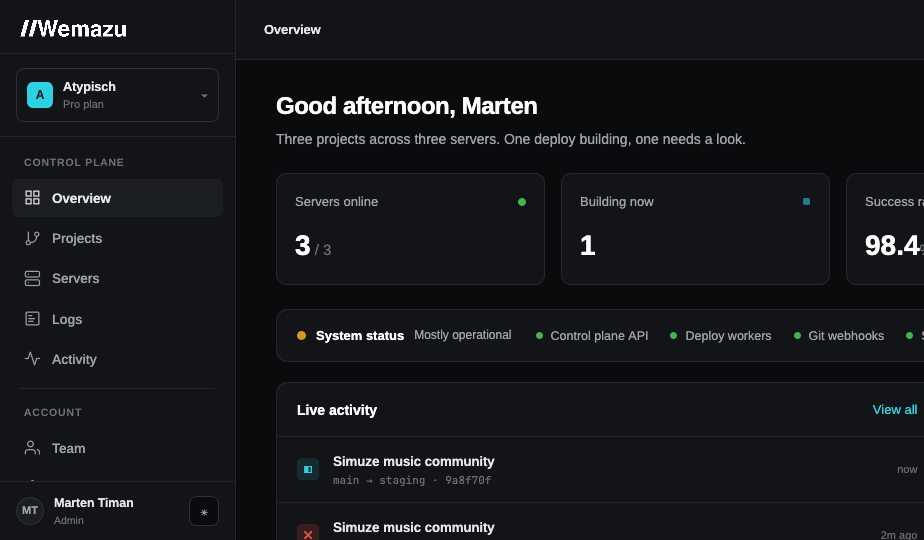Go to the Servers section
Viewport: 924px width, 540px height.
[x=117, y=278]
